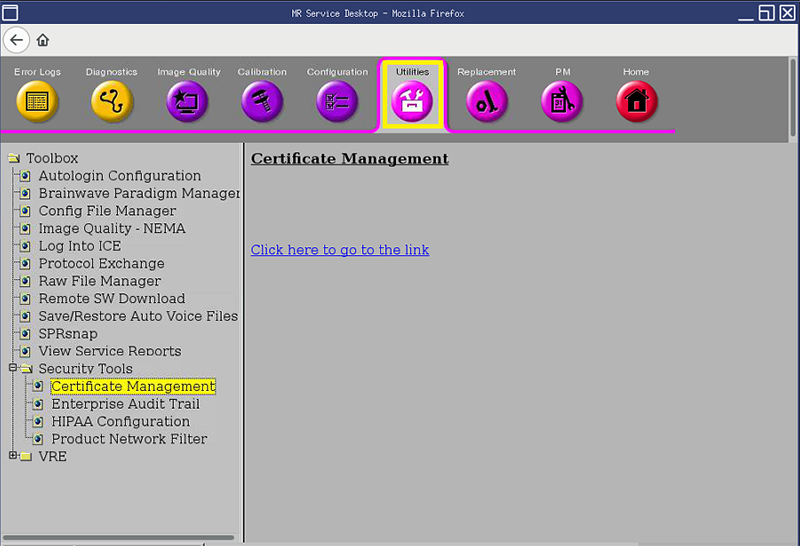Follow the 'Click here to go to the link' hyperlink
The height and width of the screenshot is (547, 800).
[x=340, y=250]
